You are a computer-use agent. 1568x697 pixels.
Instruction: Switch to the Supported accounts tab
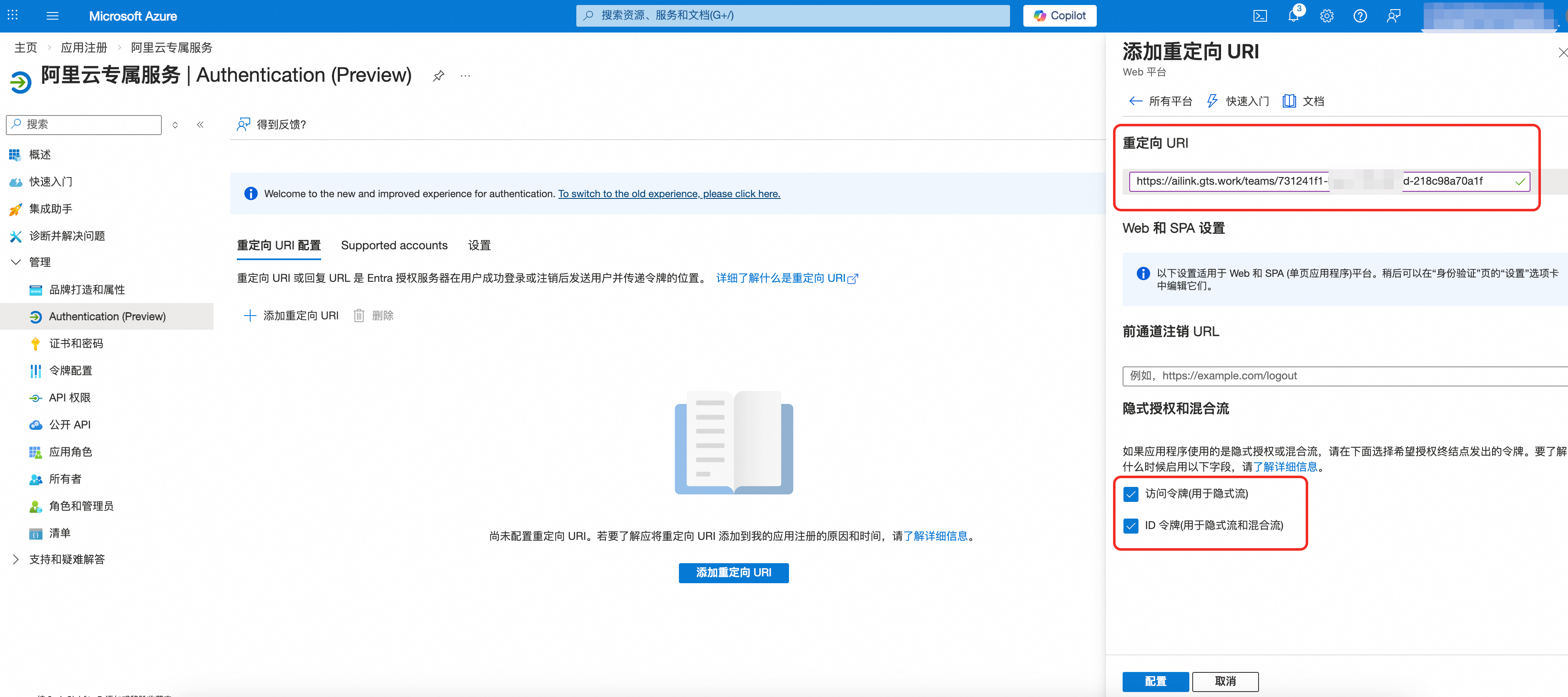click(x=394, y=245)
